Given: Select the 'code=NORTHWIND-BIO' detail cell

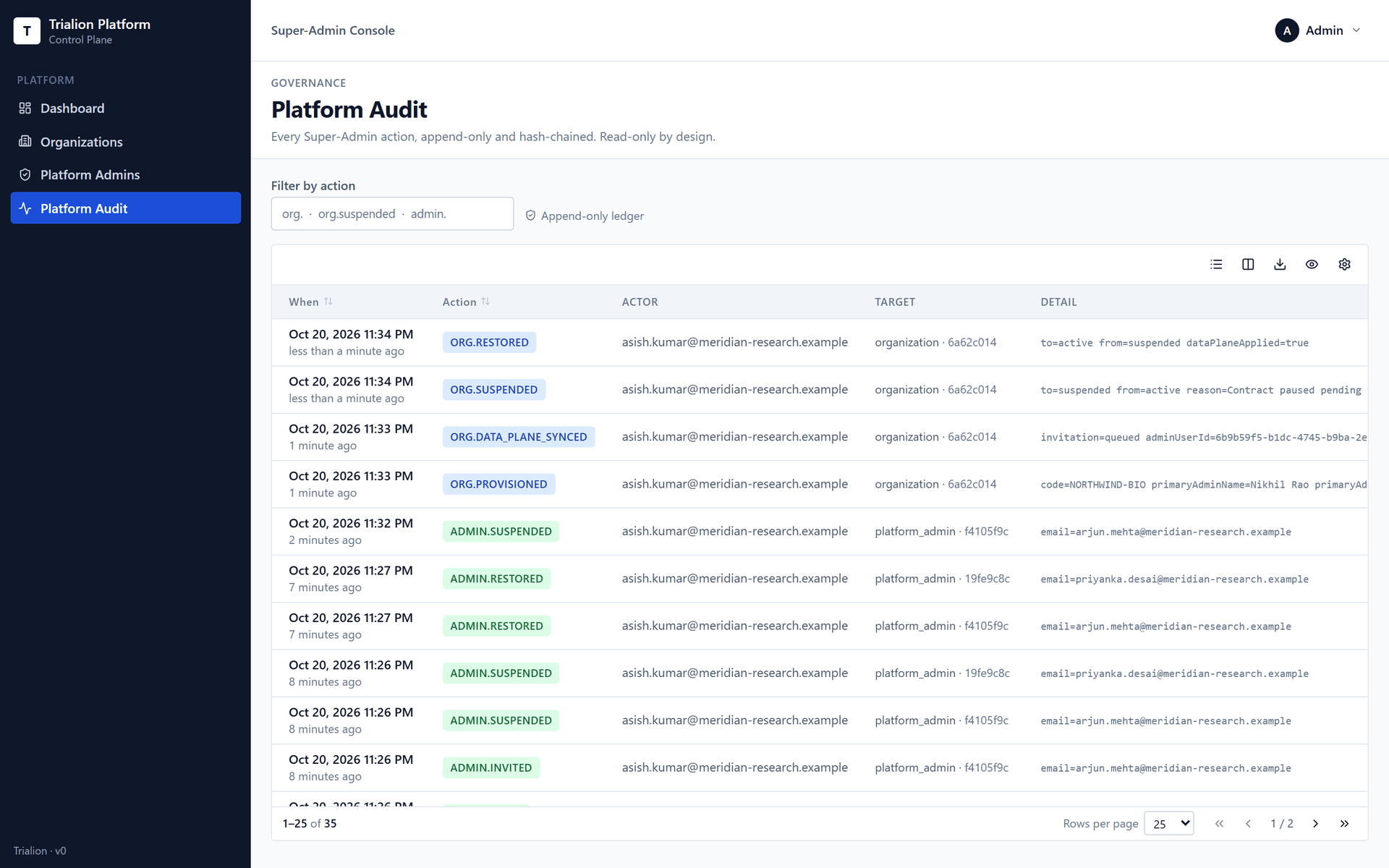Looking at the screenshot, I should (x=1203, y=485).
